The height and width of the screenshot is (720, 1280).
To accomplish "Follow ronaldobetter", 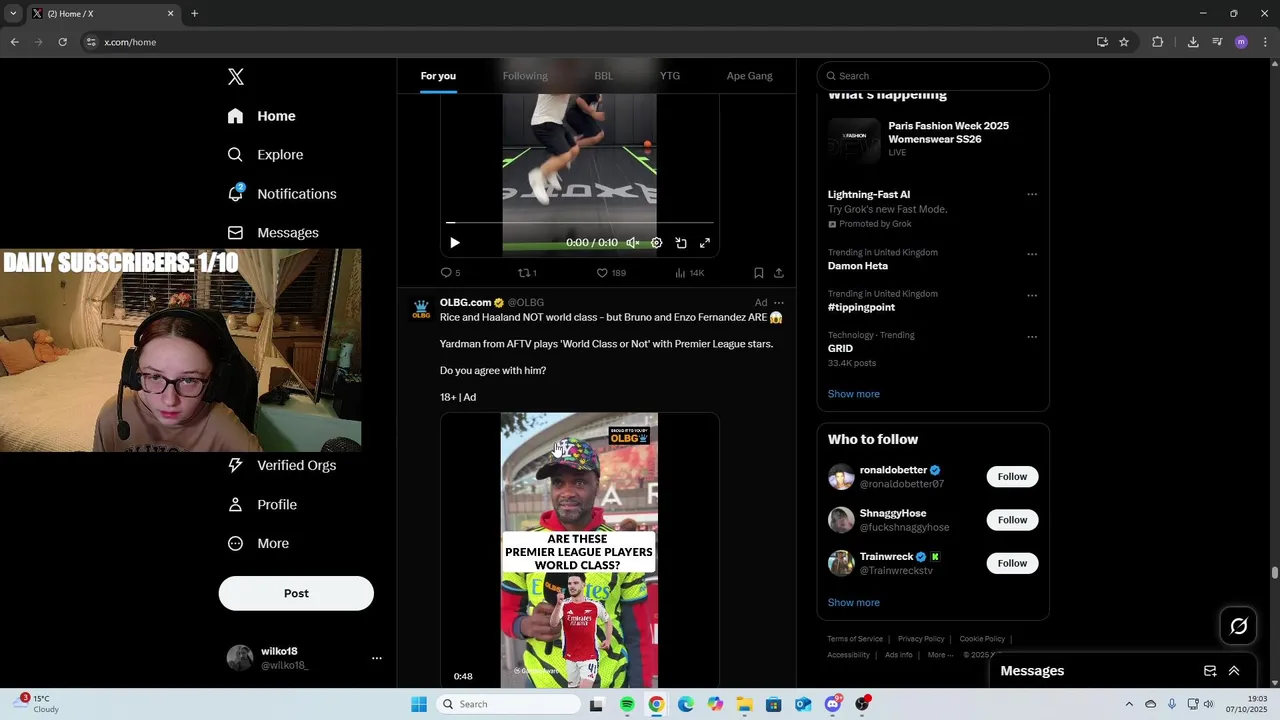I will (1012, 477).
